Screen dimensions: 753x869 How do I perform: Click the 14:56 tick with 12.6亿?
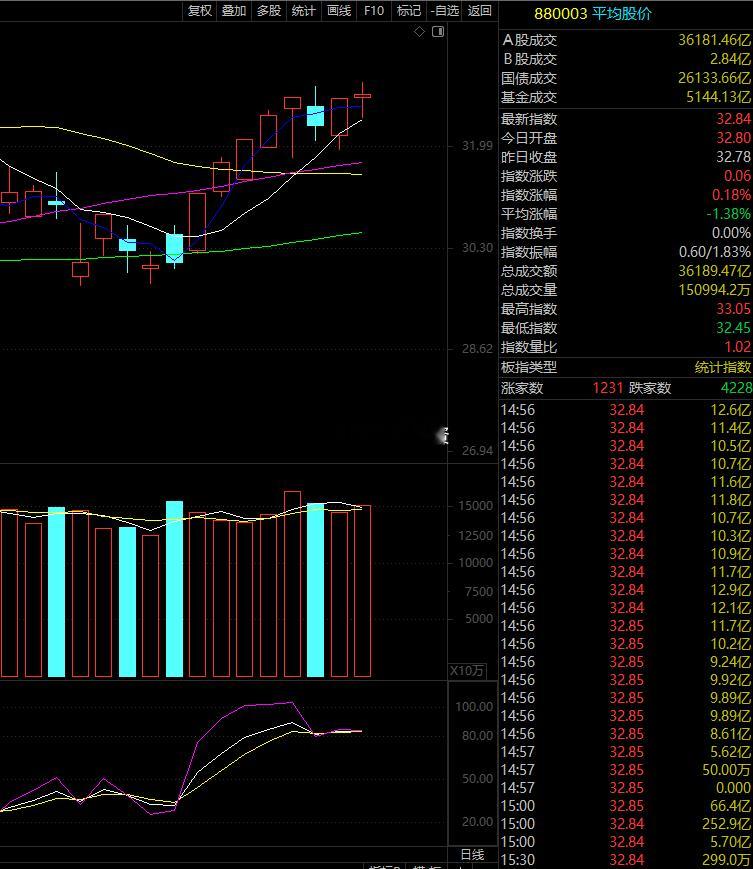point(626,410)
